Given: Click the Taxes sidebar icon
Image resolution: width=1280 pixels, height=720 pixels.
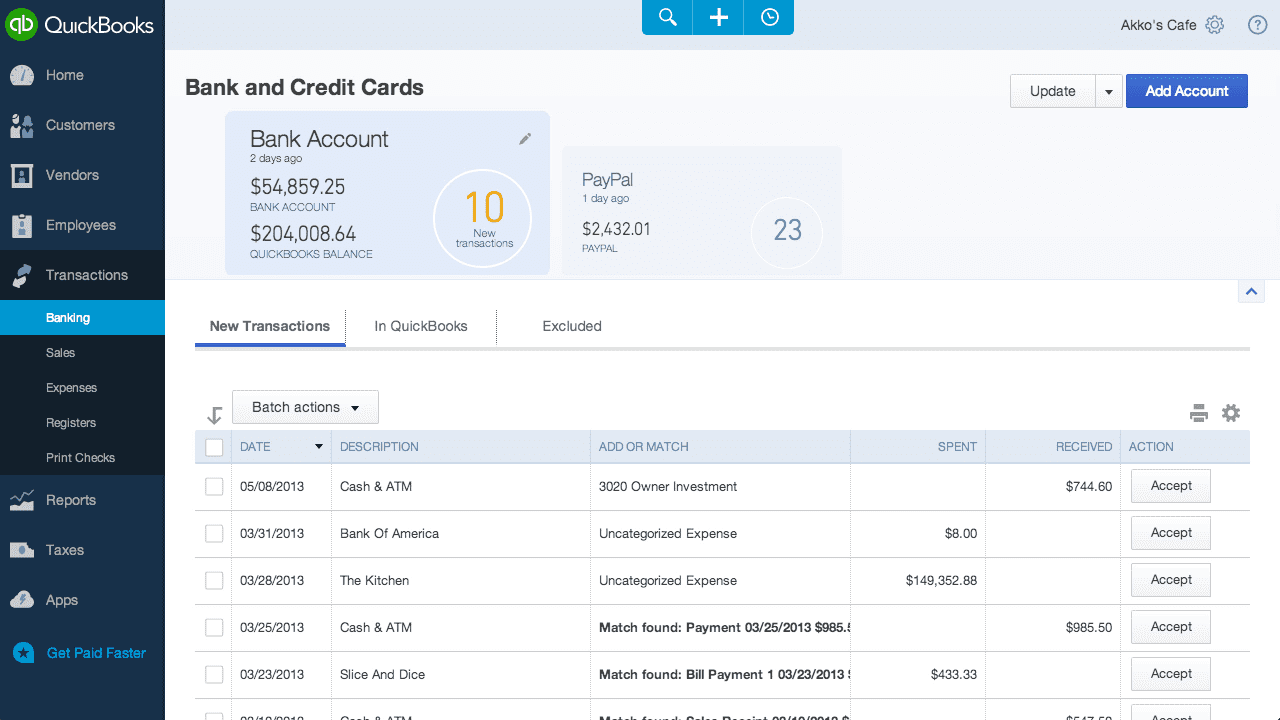Looking at the screenshot, I should [22, 550].
